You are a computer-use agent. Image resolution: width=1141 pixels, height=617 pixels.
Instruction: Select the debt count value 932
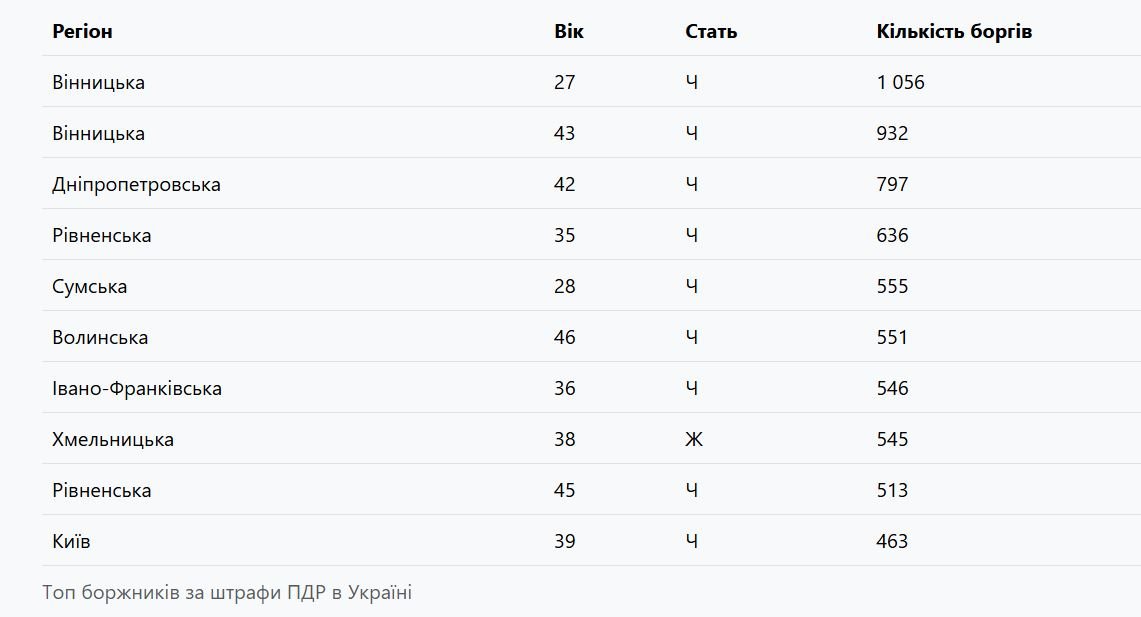tap(892, 134)
